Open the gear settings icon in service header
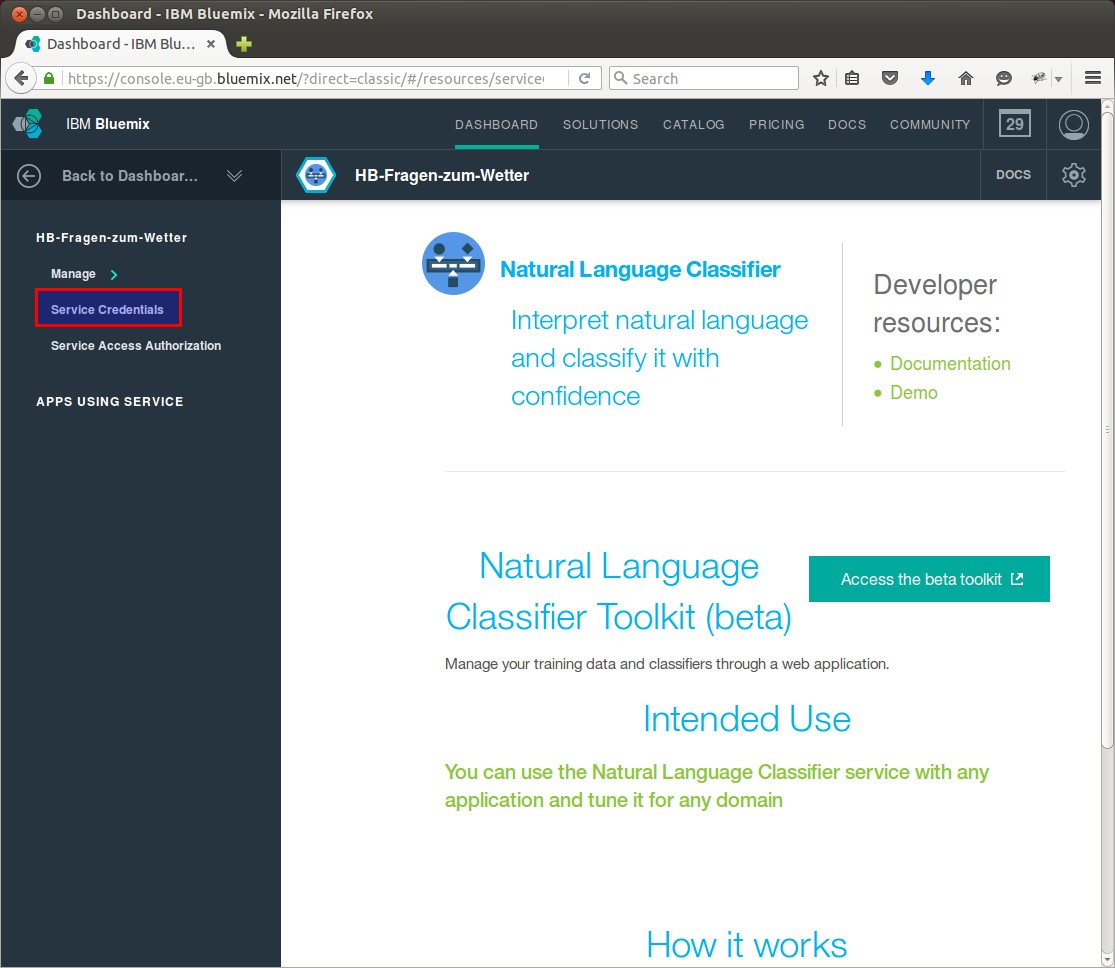 pos(1073,175)
